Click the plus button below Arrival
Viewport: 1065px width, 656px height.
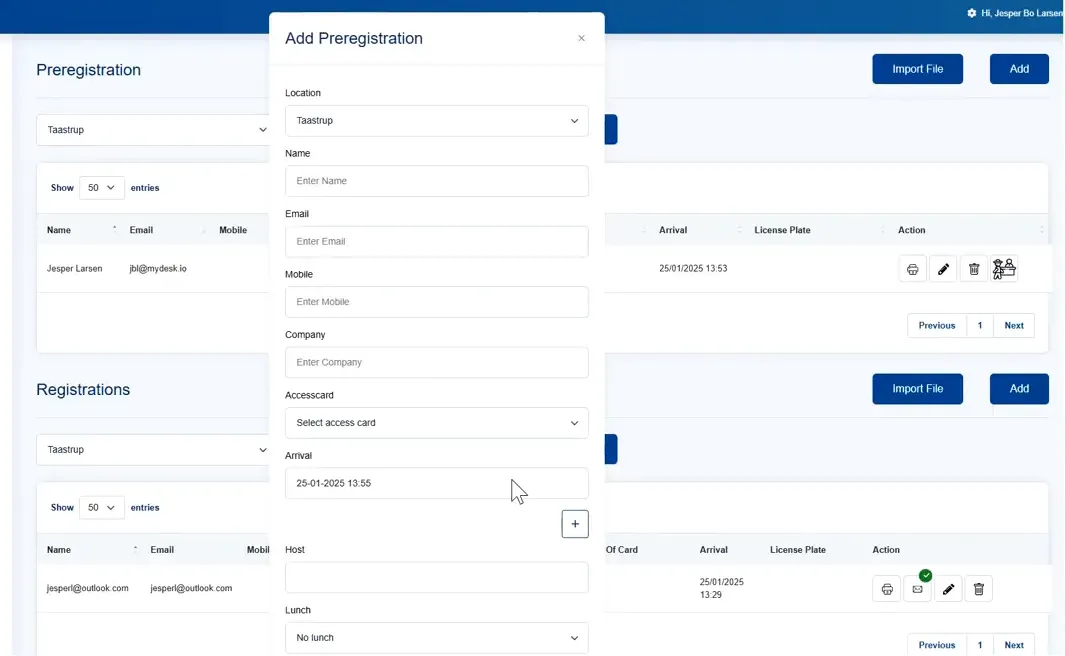(x=575, y=524)
